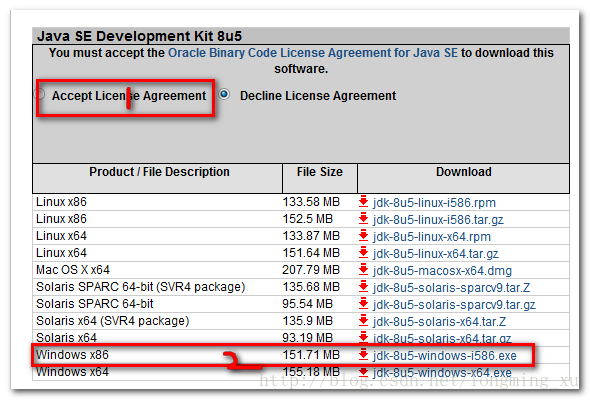
Task: Download jdk-8u5-linux-i586.tar.gz file link
Action: click(438, 220)
